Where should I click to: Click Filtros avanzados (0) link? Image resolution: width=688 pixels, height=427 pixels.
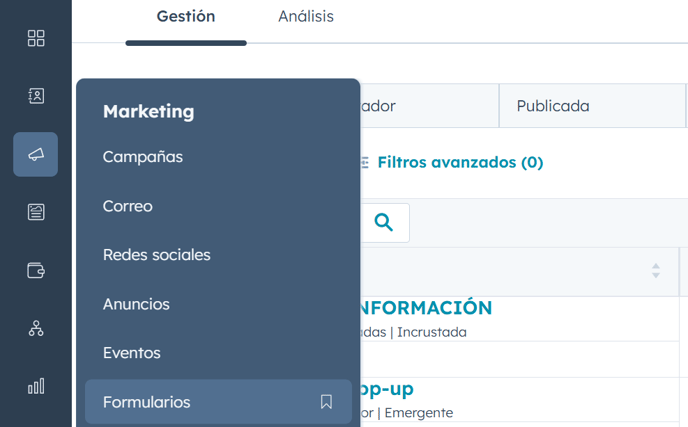coord(459,162)
